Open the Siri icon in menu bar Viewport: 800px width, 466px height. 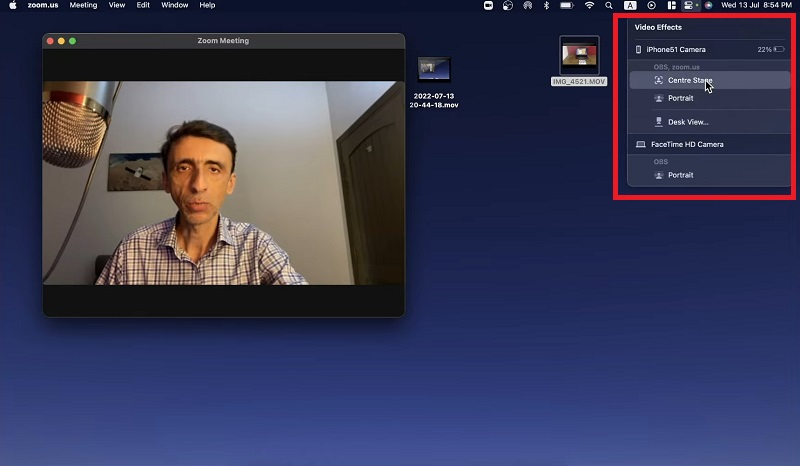(708, 5)
